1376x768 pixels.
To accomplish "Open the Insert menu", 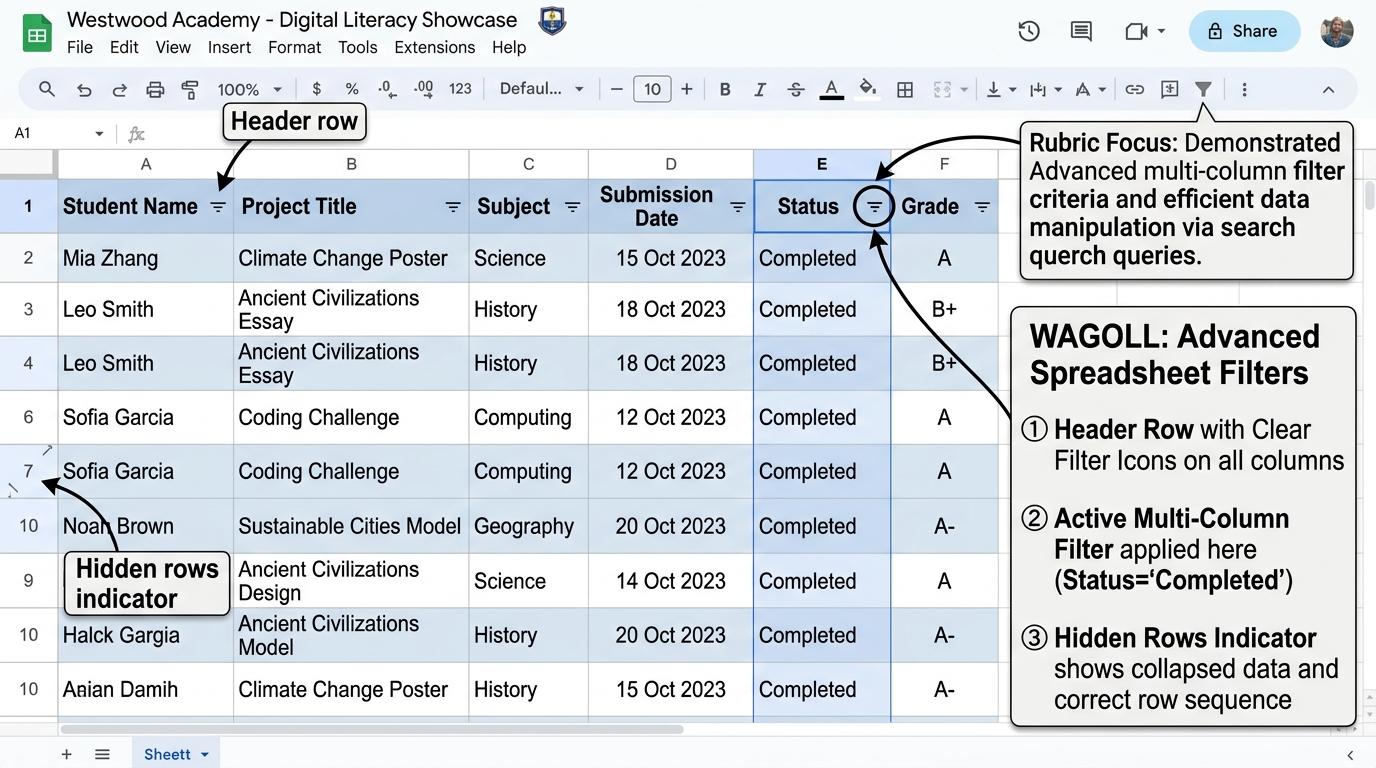I will coord(229,47).
